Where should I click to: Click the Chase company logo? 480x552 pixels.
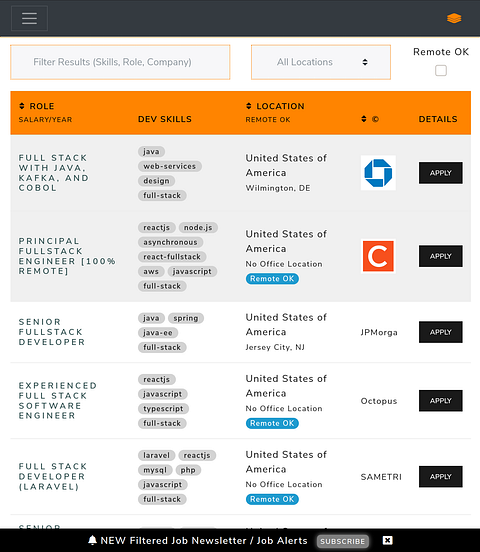(378, 173)
